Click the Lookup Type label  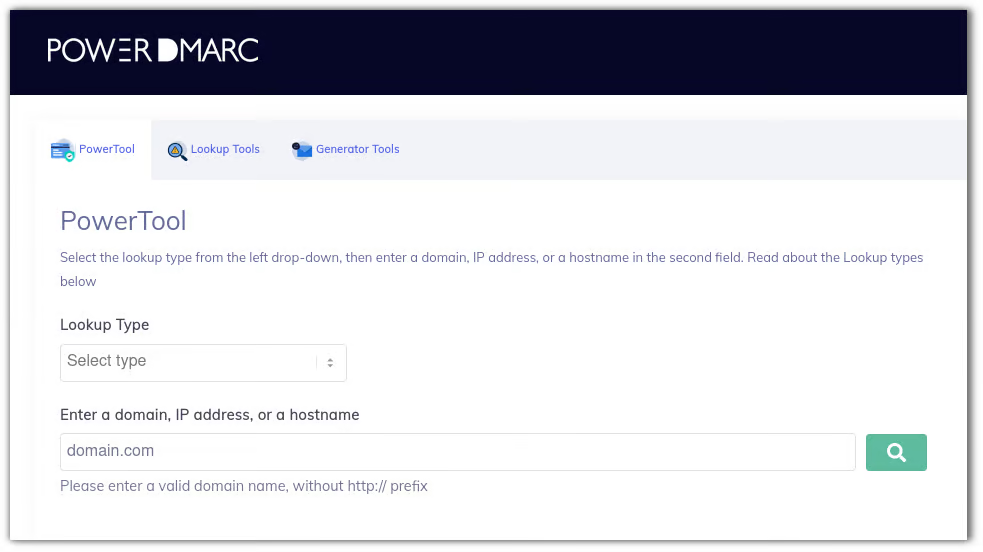(x=105, y=325)
